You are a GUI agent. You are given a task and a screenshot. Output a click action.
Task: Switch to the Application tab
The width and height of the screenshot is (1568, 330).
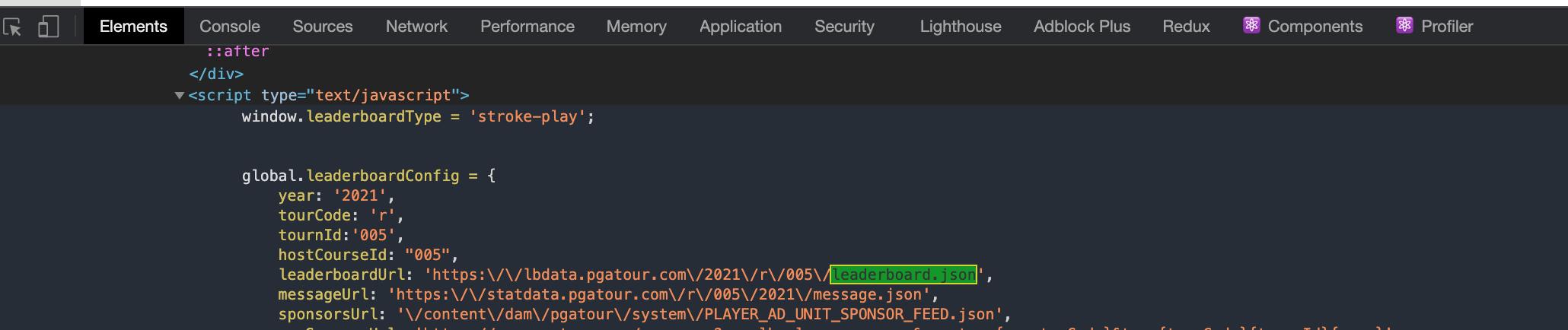point(740,27)
